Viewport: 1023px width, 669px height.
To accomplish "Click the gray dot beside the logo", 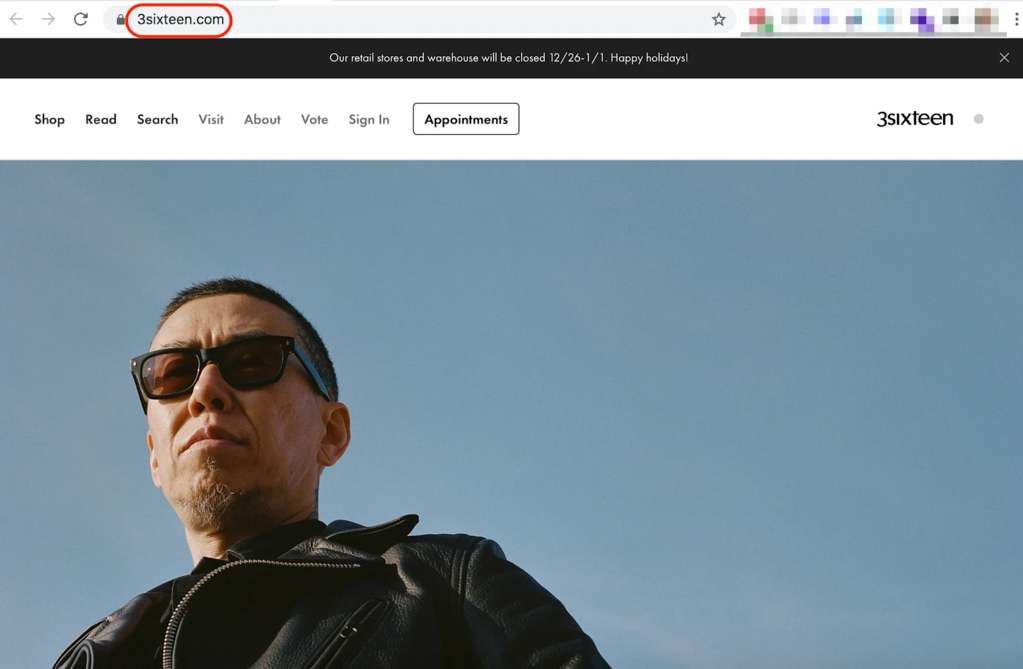I will point(979,119).
